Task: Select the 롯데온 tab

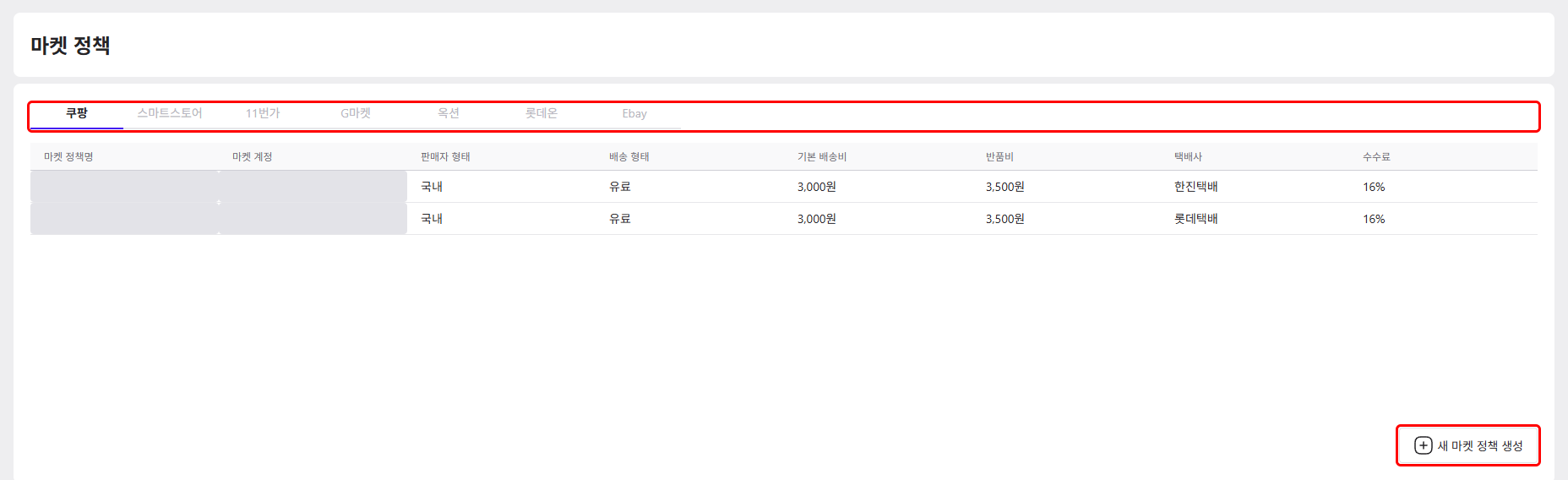Action: click(x=542, y=113)
